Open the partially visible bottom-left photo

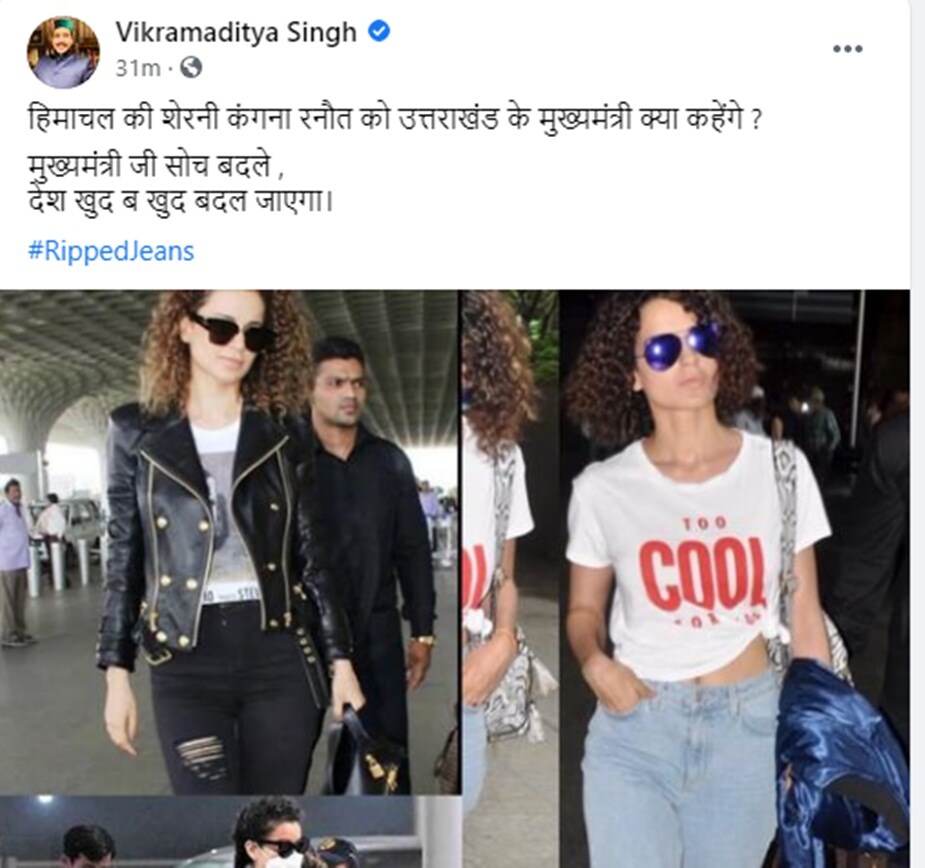point(230,832)
